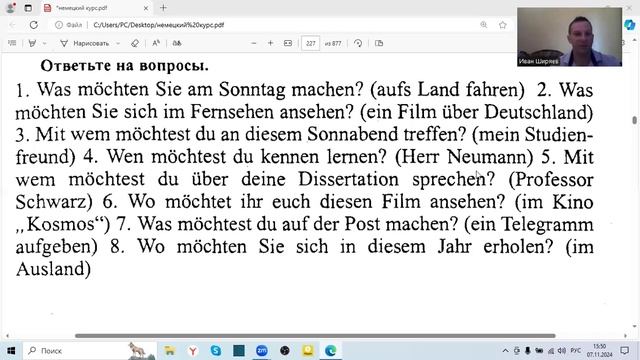Click the word Sonntag in question 1

point(252,90)
